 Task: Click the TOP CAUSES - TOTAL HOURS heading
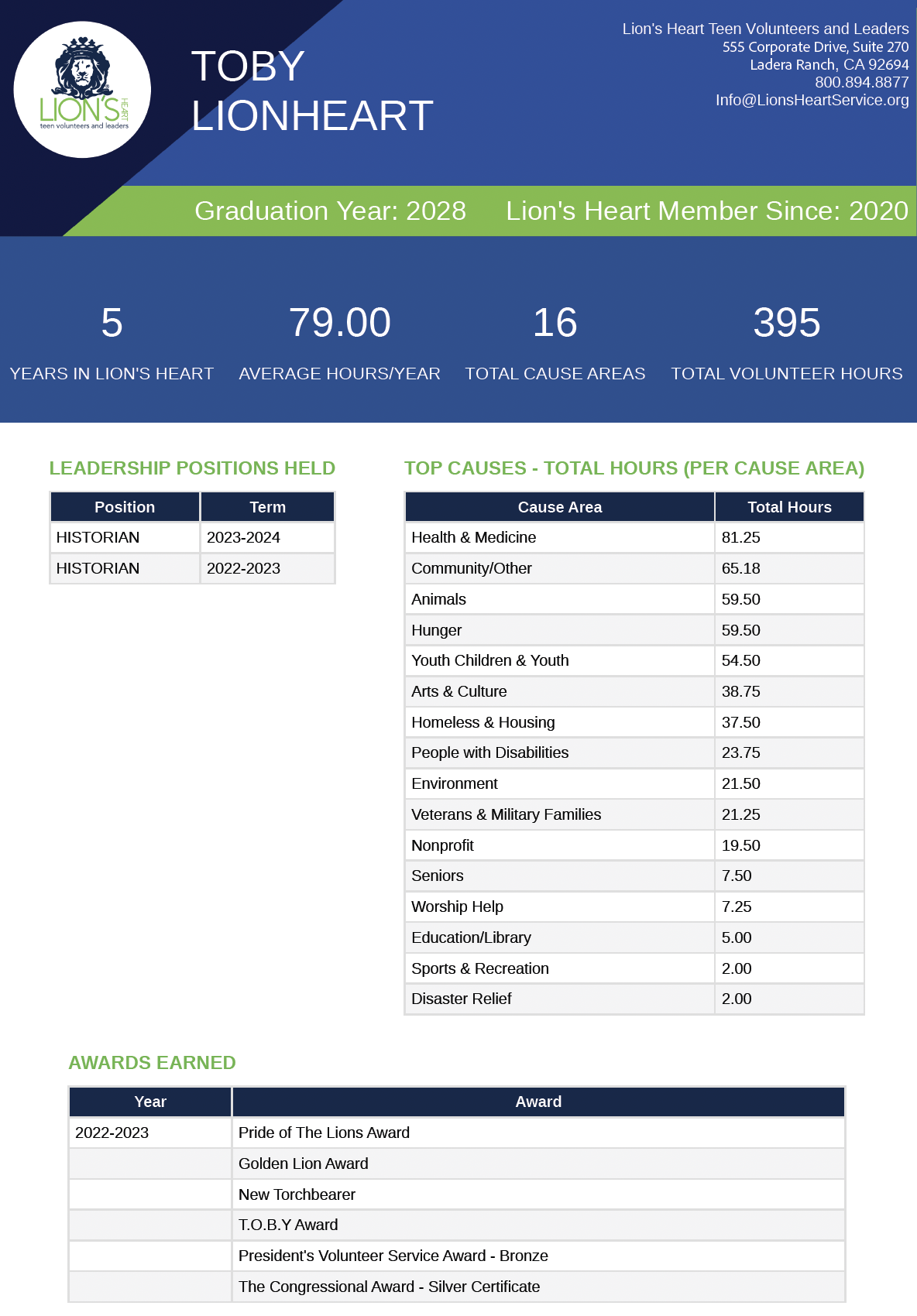point(634,468)
